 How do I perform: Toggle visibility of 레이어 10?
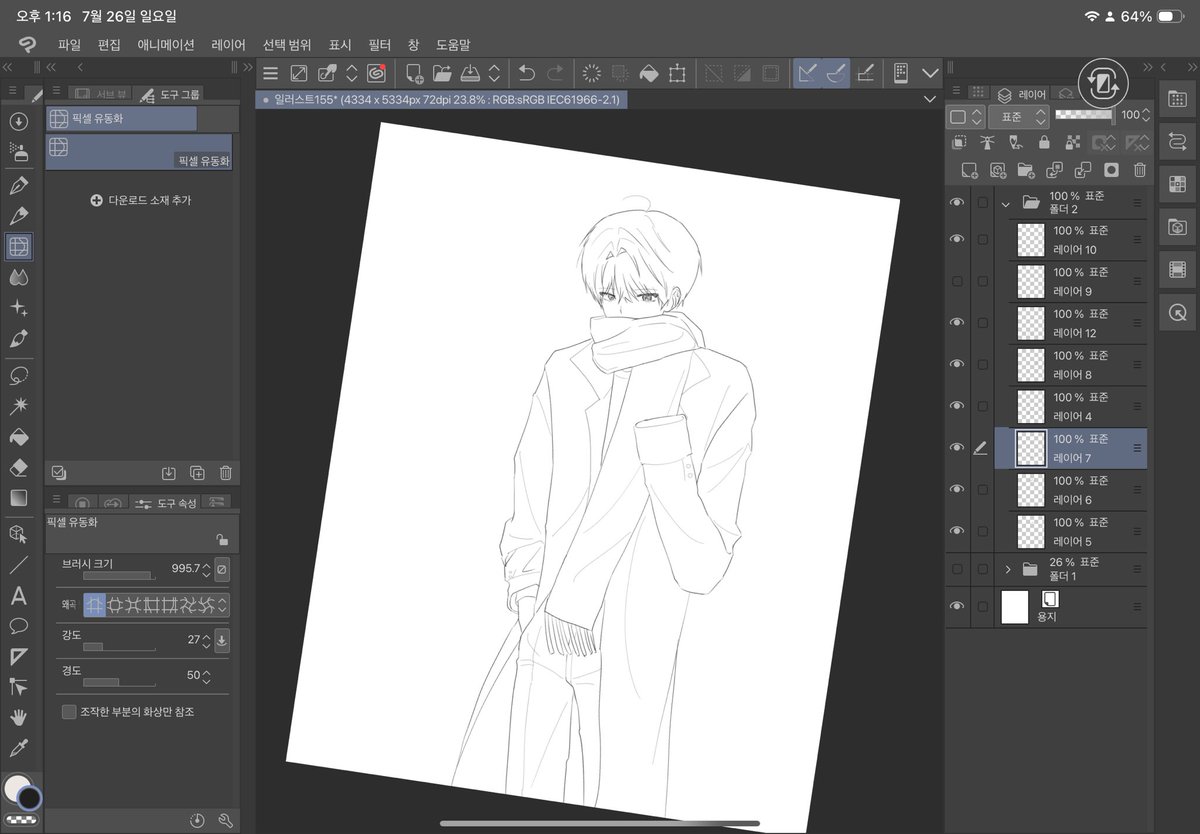coord(957,239)
